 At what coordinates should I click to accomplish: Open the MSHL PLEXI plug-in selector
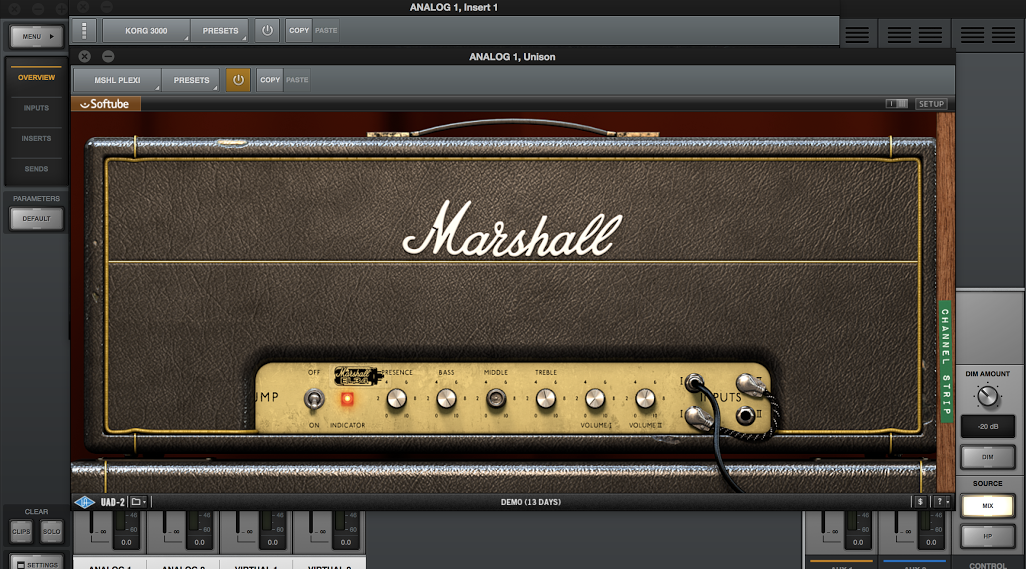[x=117, y=80]
